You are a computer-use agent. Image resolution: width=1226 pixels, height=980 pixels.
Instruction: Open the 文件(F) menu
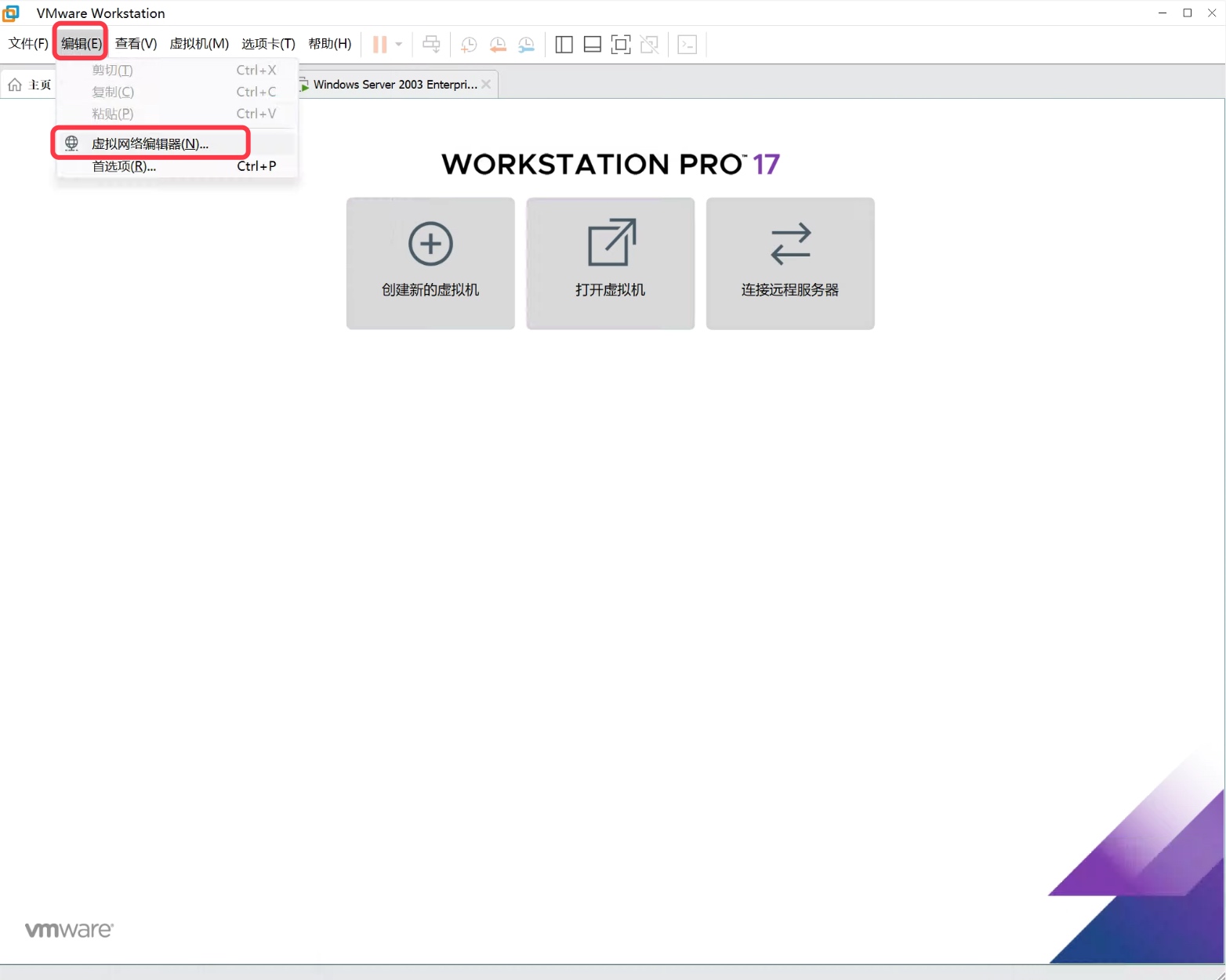[28, 44]
